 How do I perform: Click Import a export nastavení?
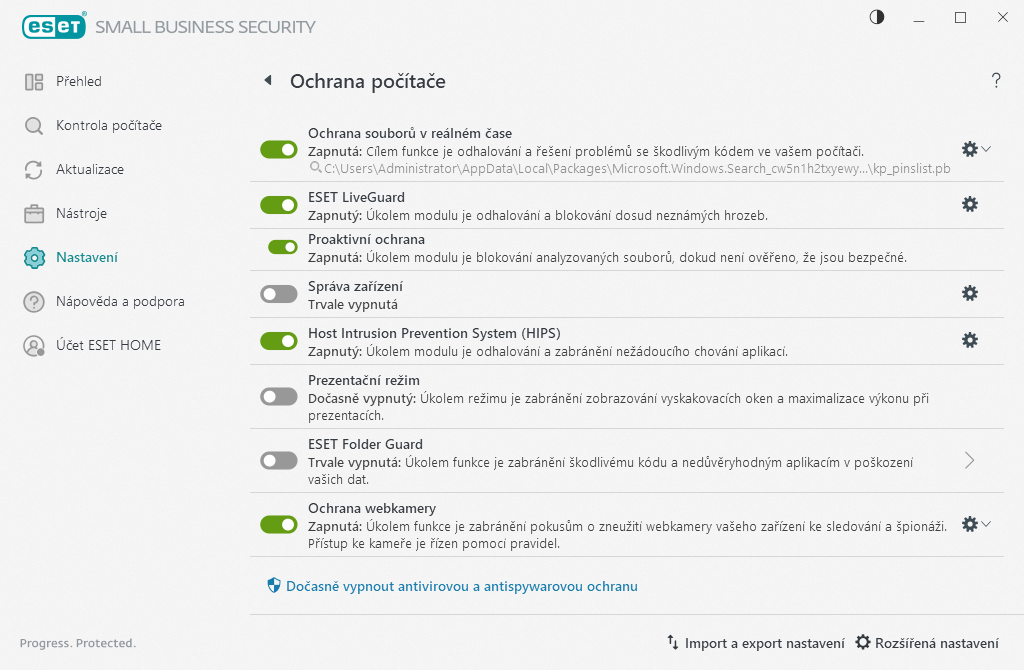[x=756, y=643]
